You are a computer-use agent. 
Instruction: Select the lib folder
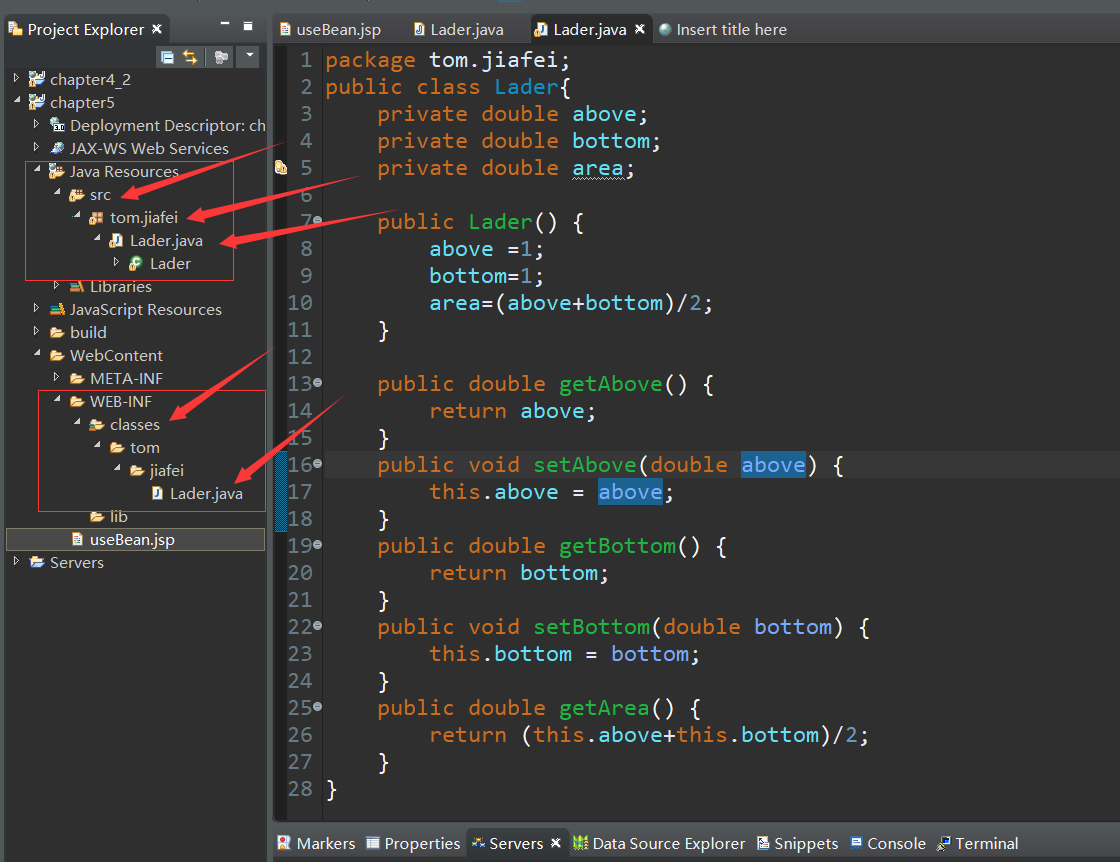(119, 516)
